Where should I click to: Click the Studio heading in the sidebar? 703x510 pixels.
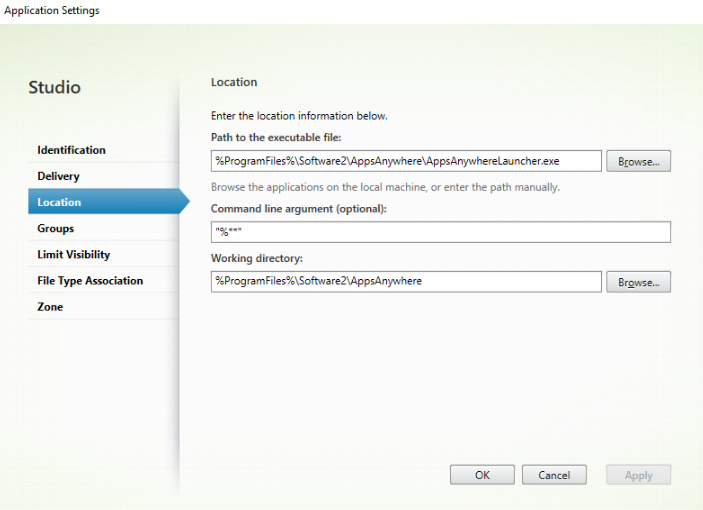tap(55, 88)
